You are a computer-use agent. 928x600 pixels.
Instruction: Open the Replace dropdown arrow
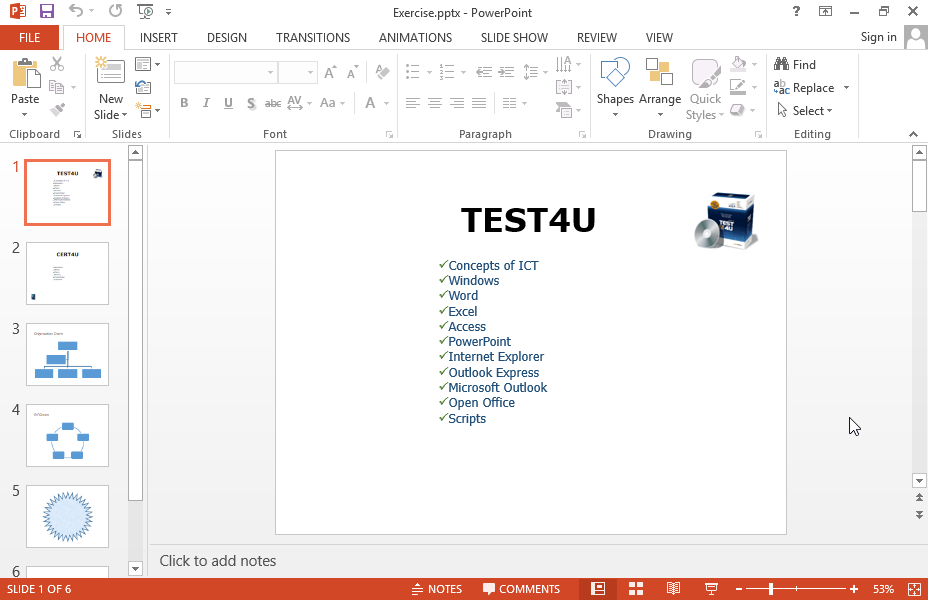846,88
